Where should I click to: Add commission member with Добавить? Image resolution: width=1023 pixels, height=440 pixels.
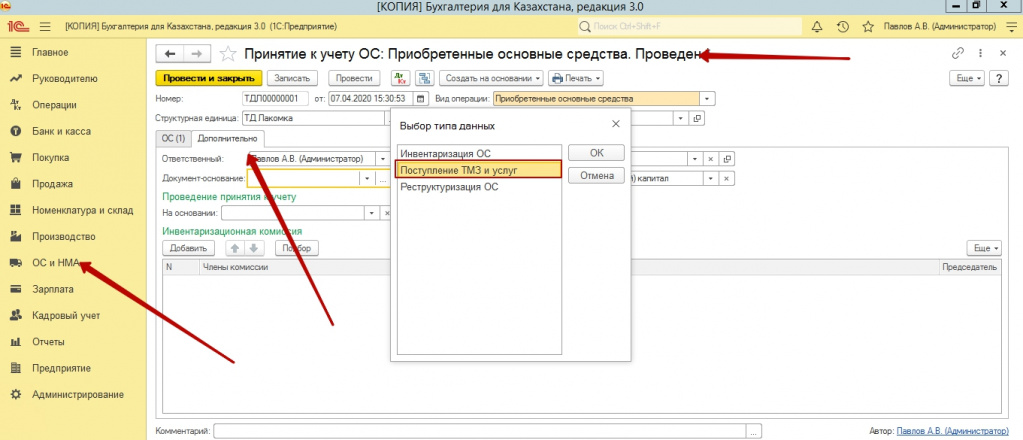(188, 248)
